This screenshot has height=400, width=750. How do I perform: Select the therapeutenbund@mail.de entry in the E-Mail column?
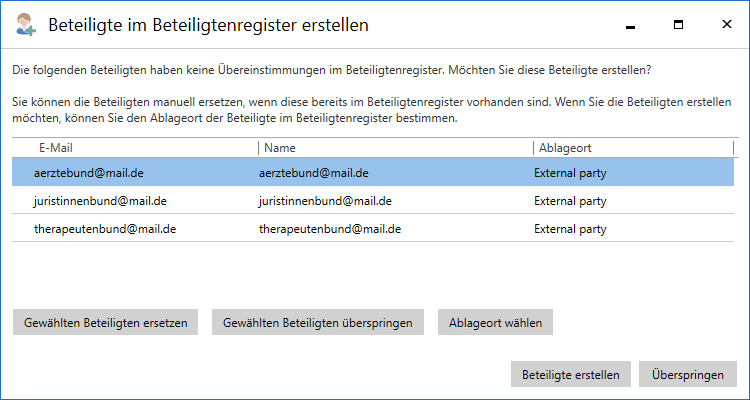pos(105,229)
